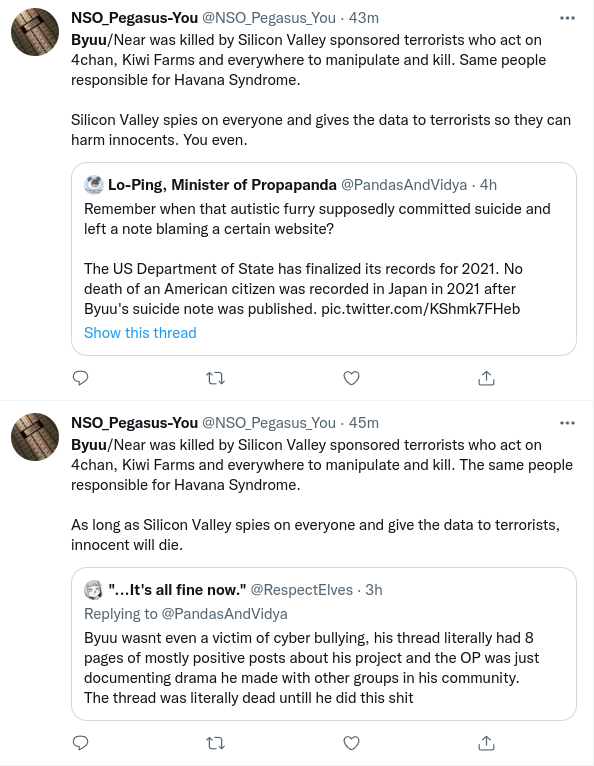Open the 45m timestamp link

pyautogui.click(x=364, y=423)
